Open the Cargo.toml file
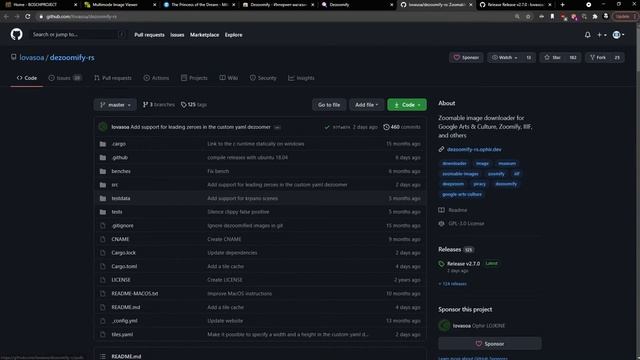 [124, 267]
